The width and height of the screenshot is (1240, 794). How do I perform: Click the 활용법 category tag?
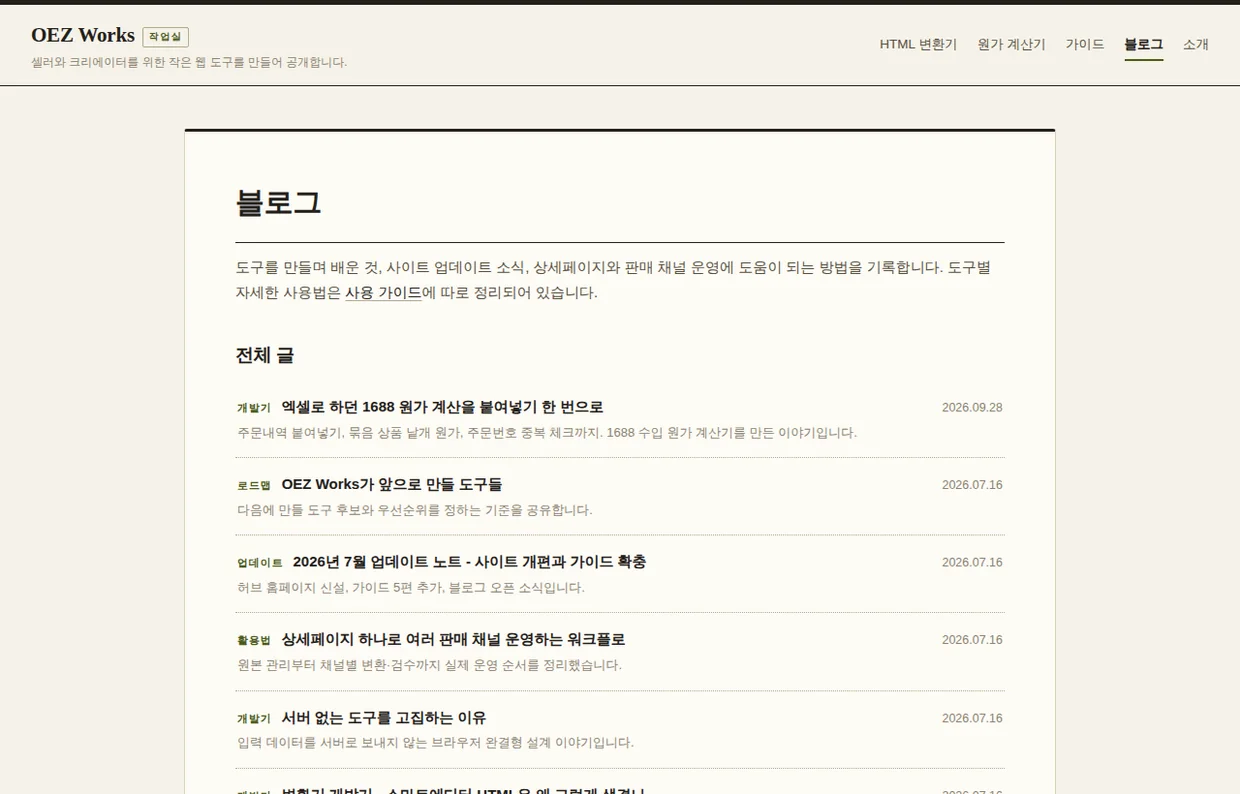[x=254, y=640]
